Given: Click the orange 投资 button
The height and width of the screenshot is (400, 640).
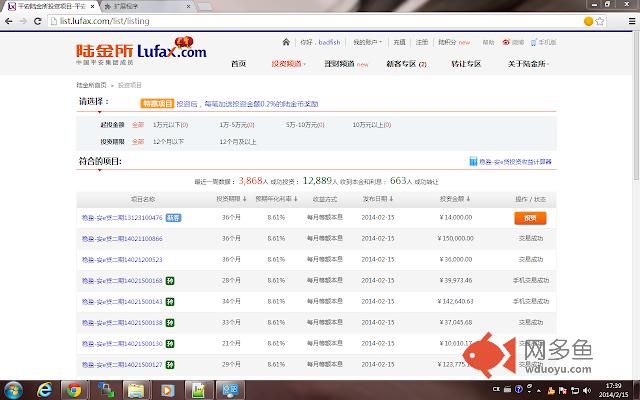Looking at the screenshot, I should point(530,217).
